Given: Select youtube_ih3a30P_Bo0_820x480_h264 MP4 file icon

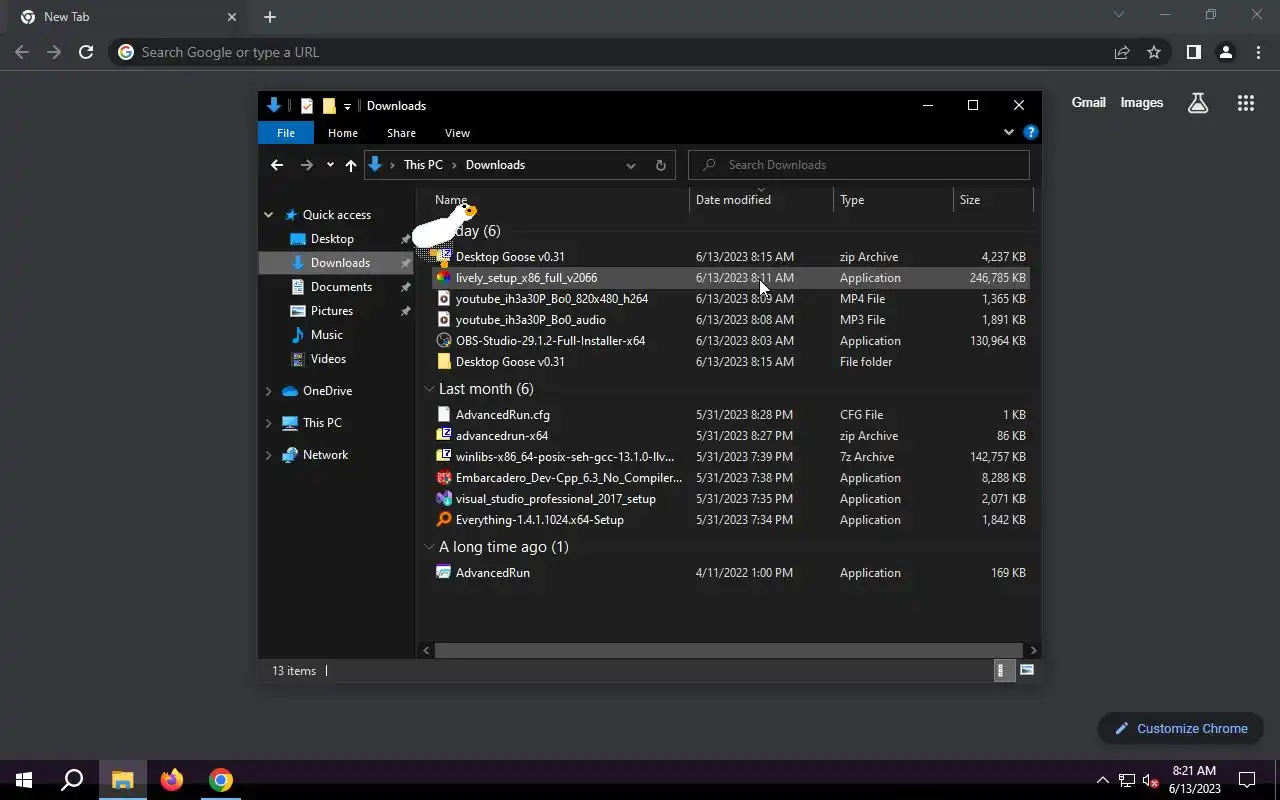Looking at the screenshot, I should [x=444, y=299].
